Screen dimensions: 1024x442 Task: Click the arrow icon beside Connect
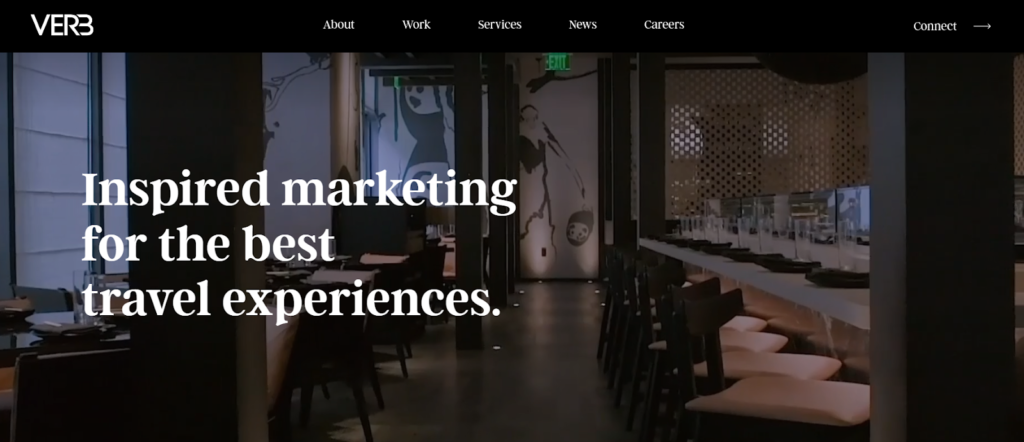(x=982, y=26)
